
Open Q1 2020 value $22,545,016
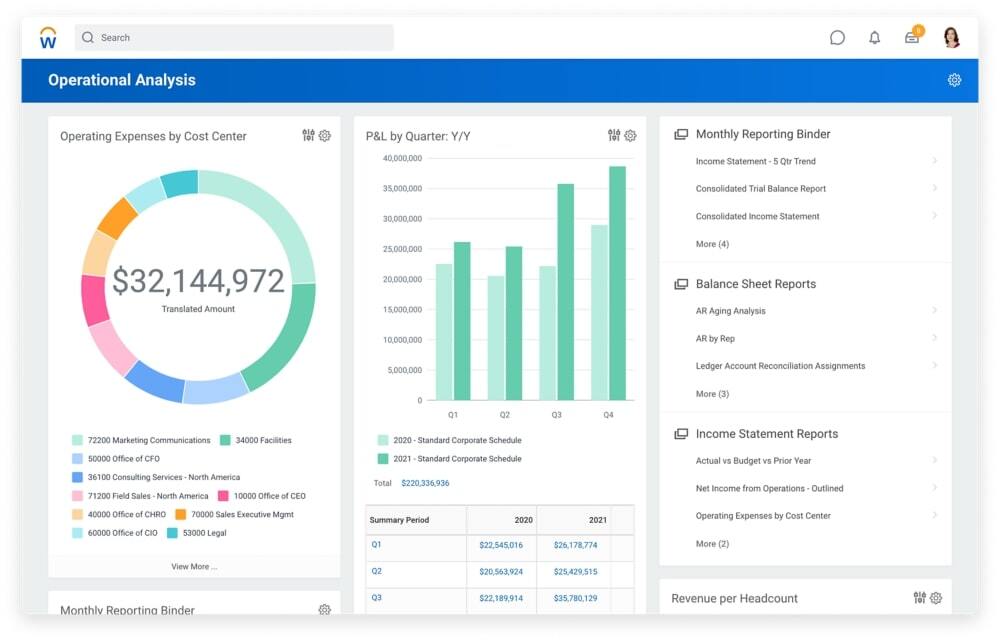point(501,545)
